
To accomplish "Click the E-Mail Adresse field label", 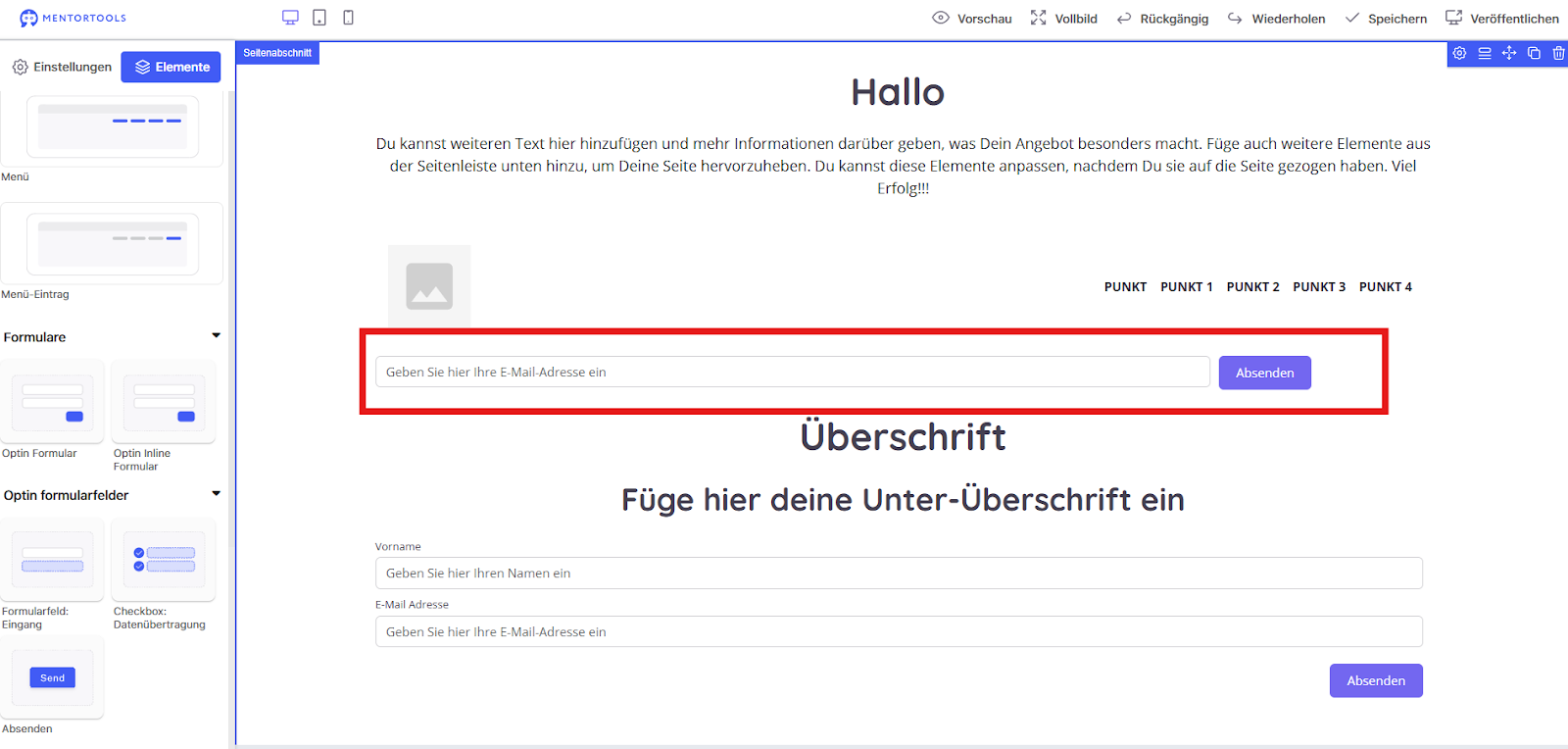I will tap(412, 605).
